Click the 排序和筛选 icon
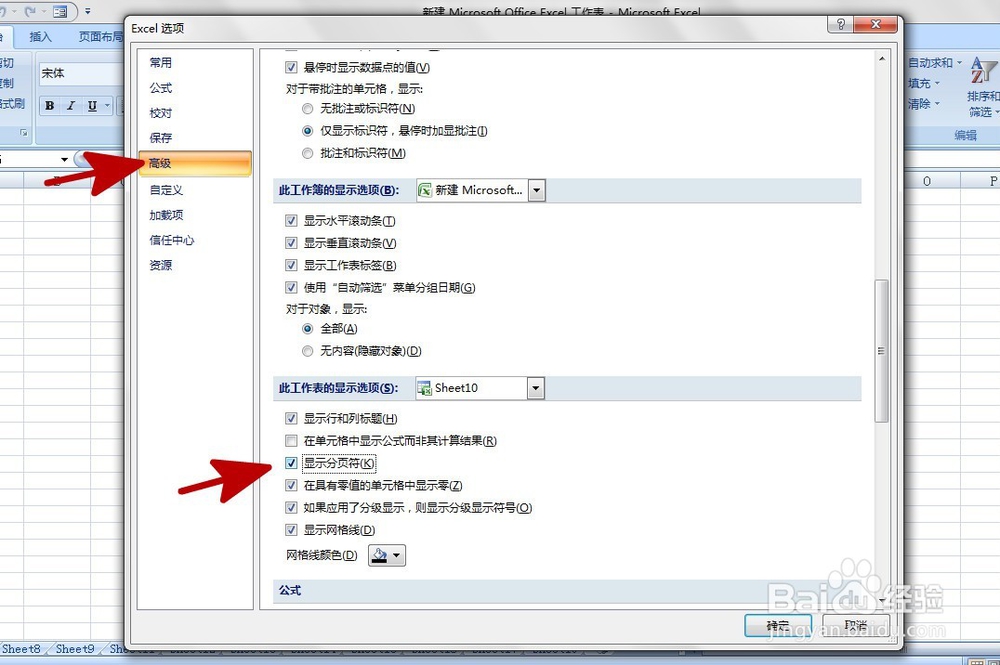 (x=983, y=70)
